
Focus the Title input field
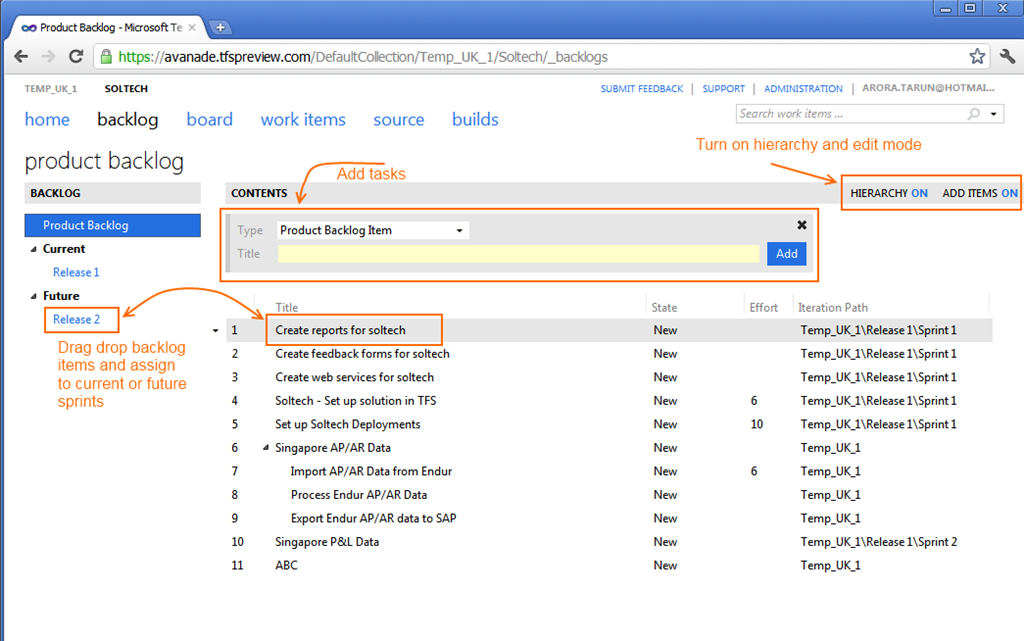pyautogui.click(x=519, y=254)
